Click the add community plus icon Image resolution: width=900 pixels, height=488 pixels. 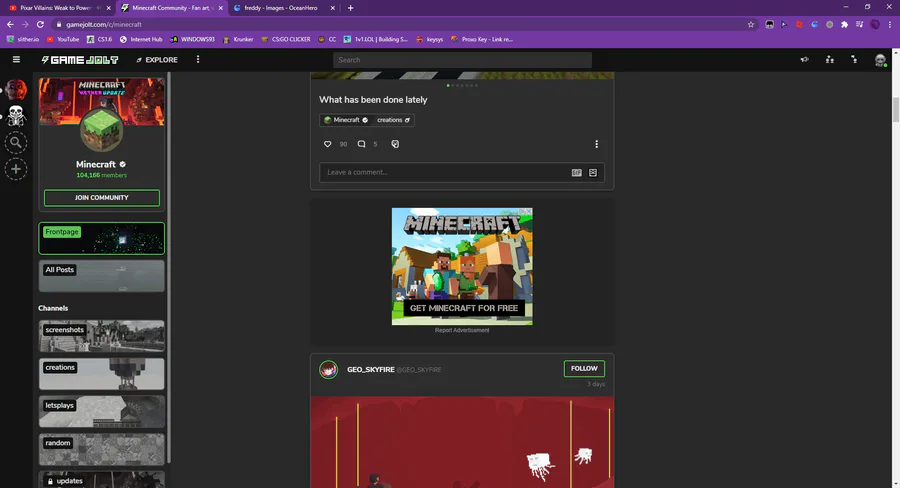point(16,169)
